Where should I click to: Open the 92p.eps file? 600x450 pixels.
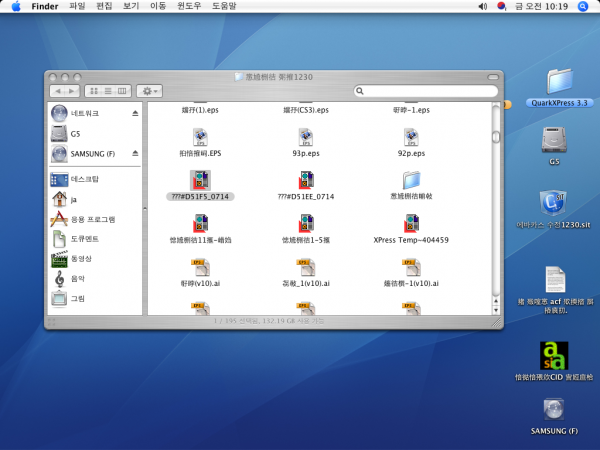411,136
